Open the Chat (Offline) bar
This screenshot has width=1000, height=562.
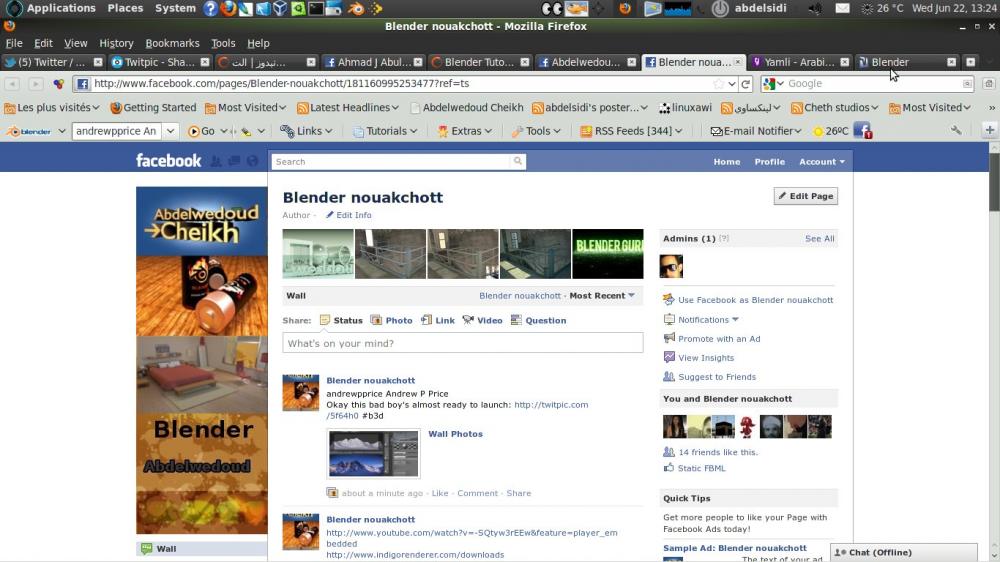(904, 552)
